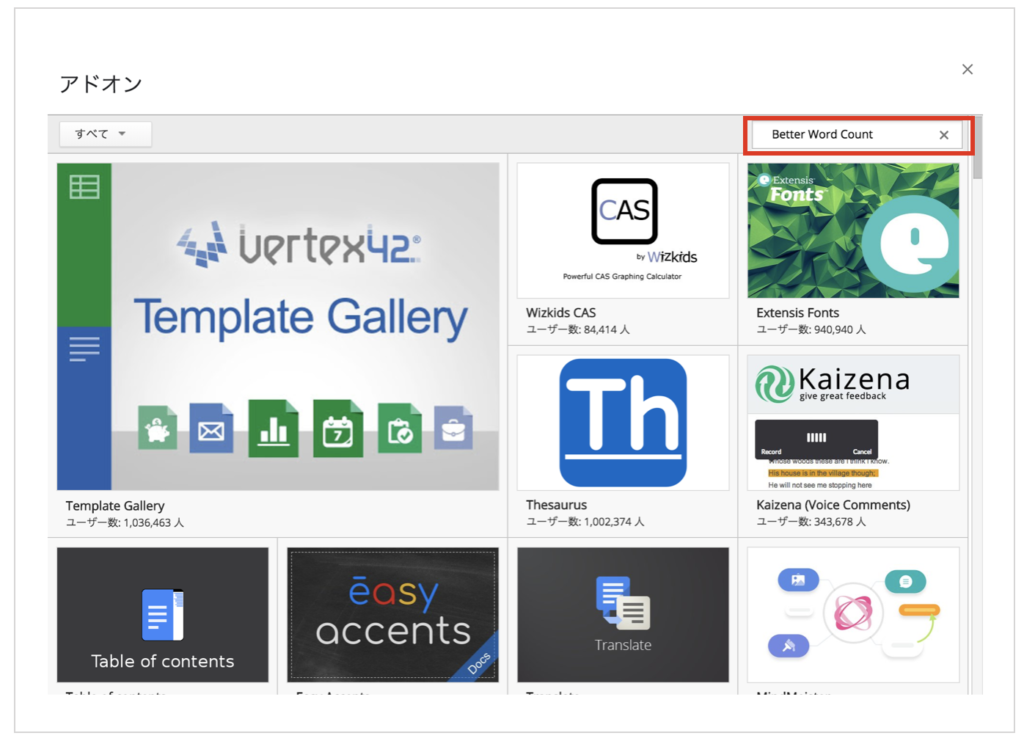
Task: Click user count 343,678 text
Action: pos(811,522)
